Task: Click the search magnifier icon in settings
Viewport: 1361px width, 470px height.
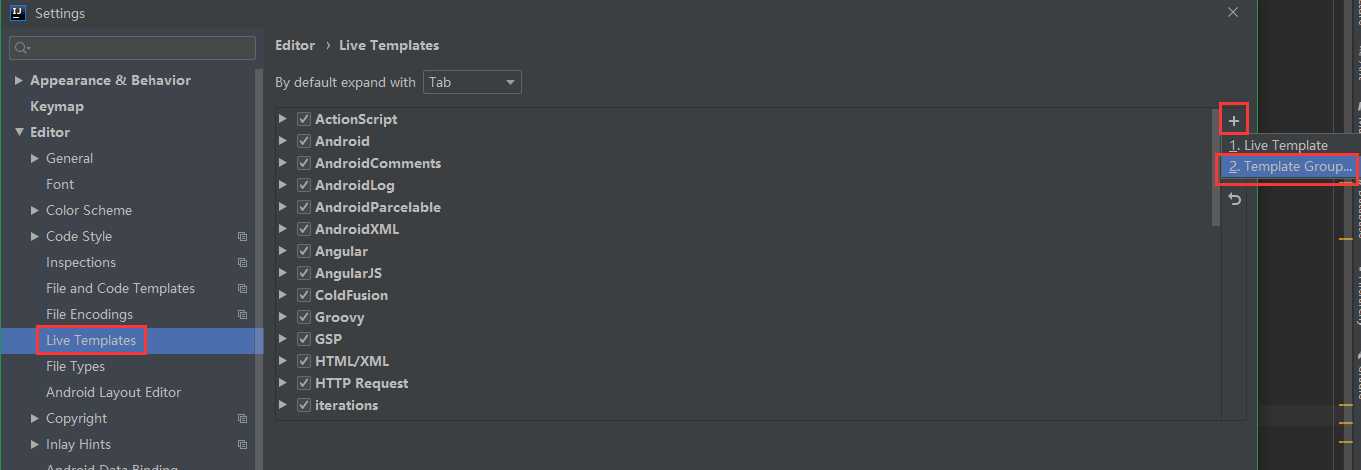Action: pyautogui.click(x=22, y=48)
